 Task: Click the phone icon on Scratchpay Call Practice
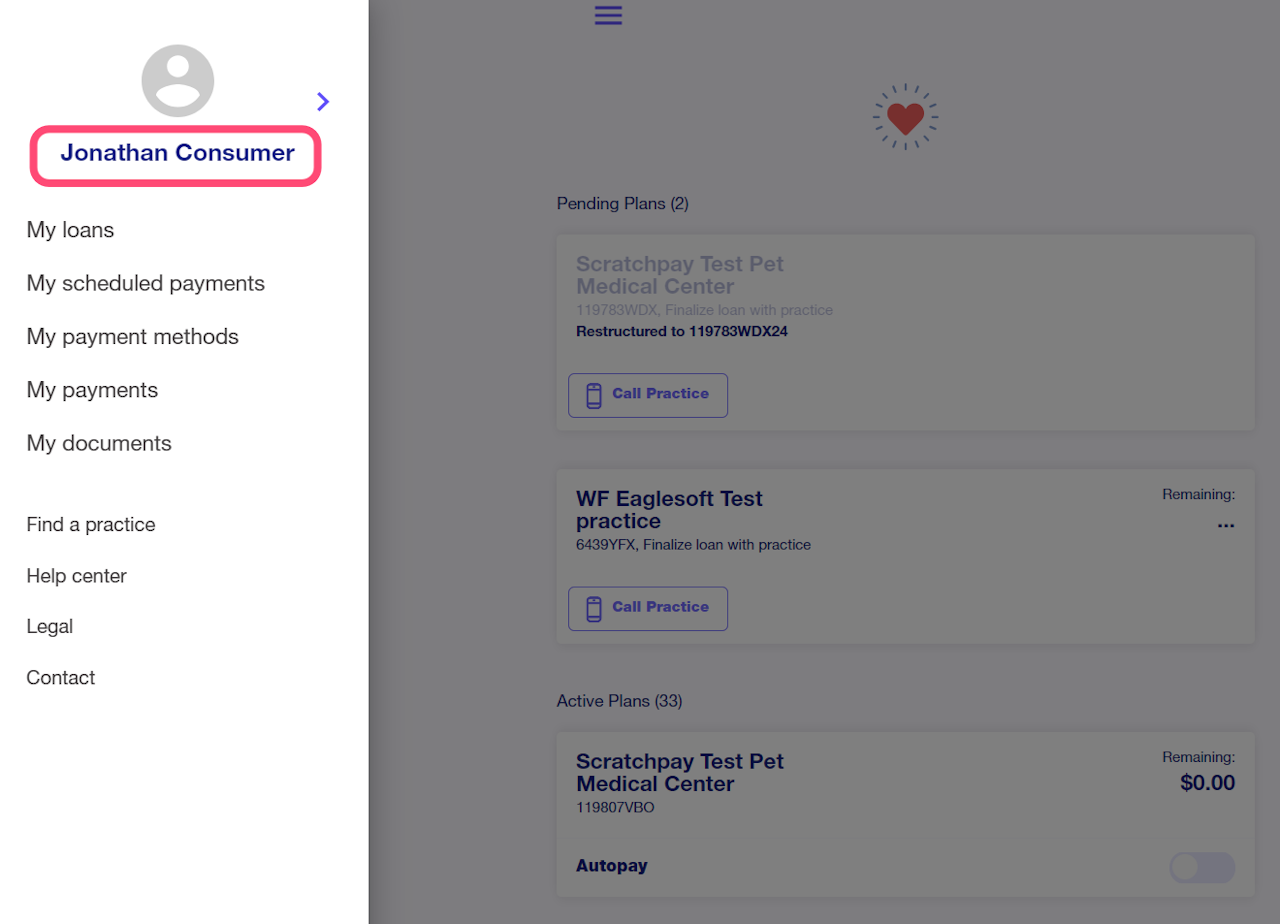(x=594, y=395)
